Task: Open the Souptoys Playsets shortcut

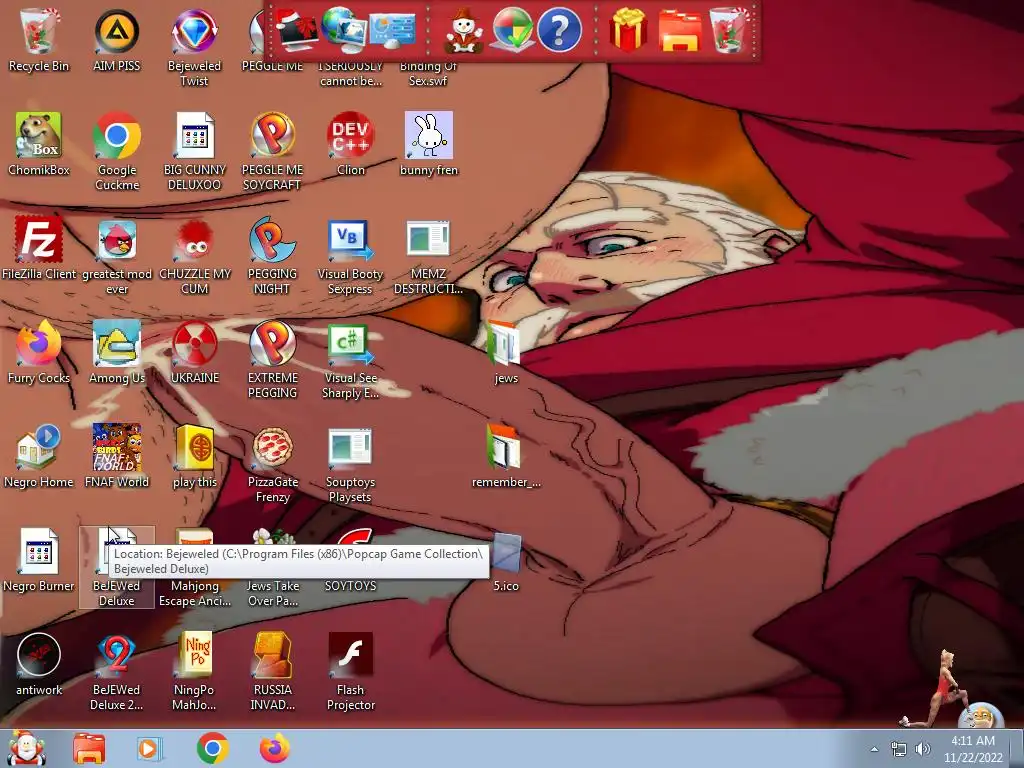Action: point(350,465)
